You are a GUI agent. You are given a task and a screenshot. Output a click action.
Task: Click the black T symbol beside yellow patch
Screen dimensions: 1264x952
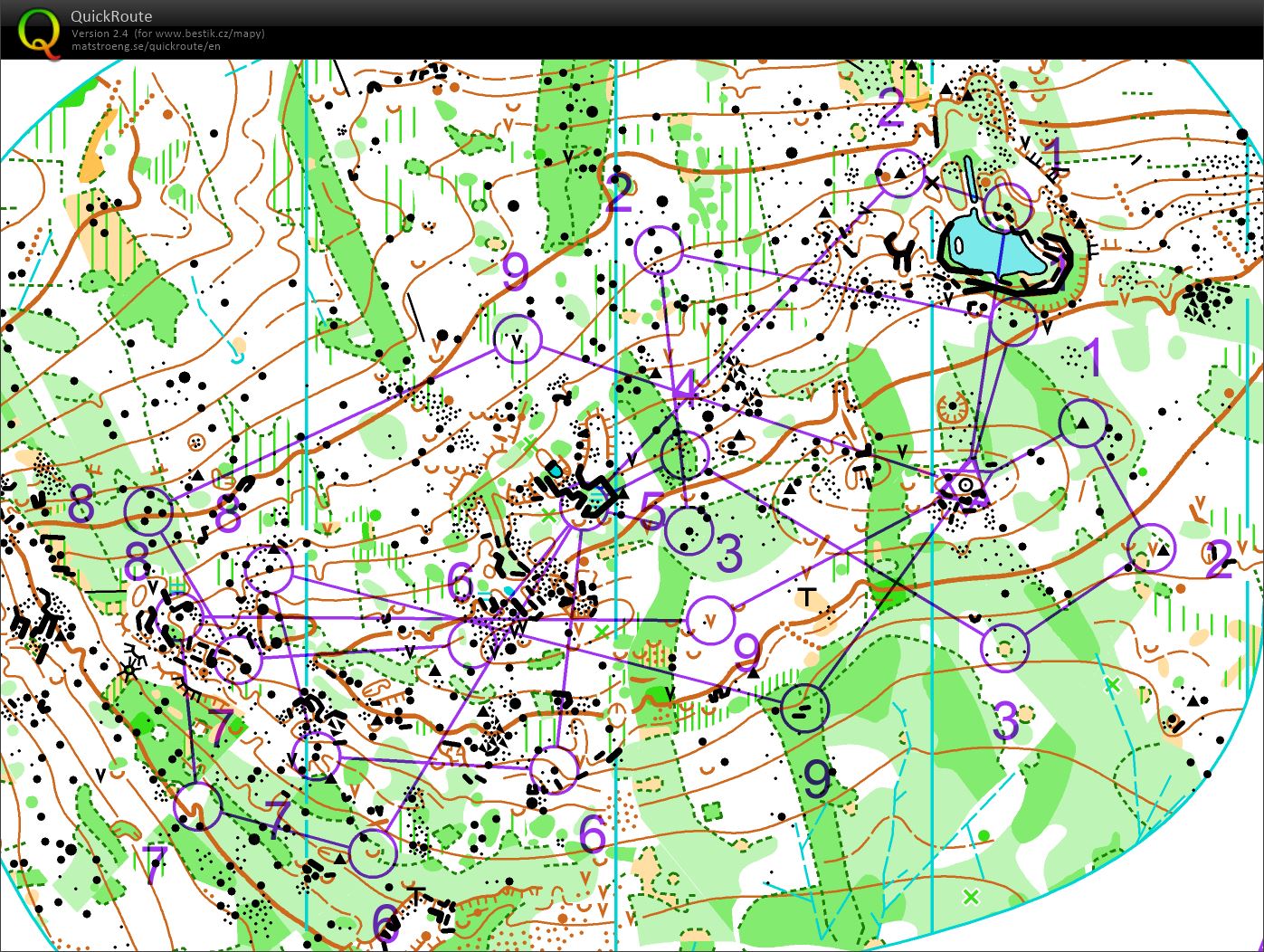tap(804, 596)
